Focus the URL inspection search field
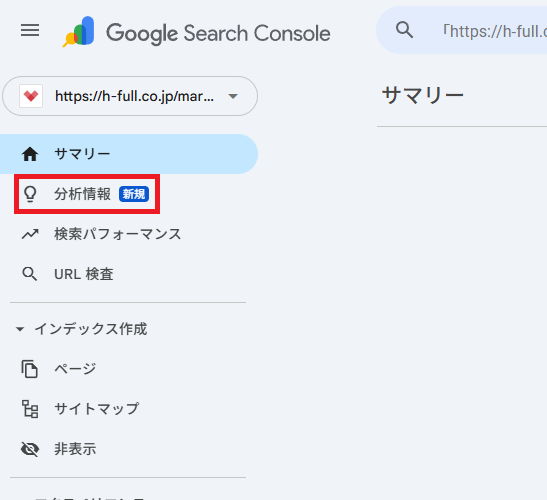Viewport: 547px width, 500px height. coord(461,31)
